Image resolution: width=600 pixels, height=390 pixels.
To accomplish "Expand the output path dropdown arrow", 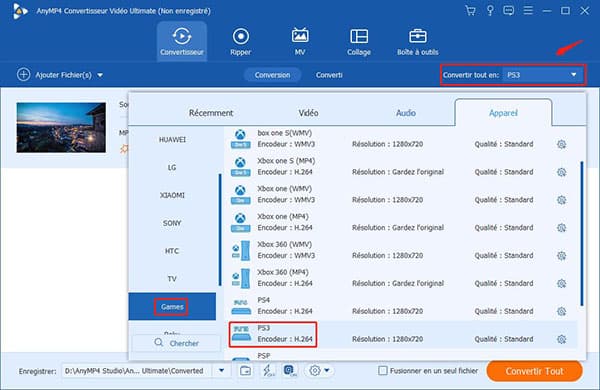I will tap(221, 371).
